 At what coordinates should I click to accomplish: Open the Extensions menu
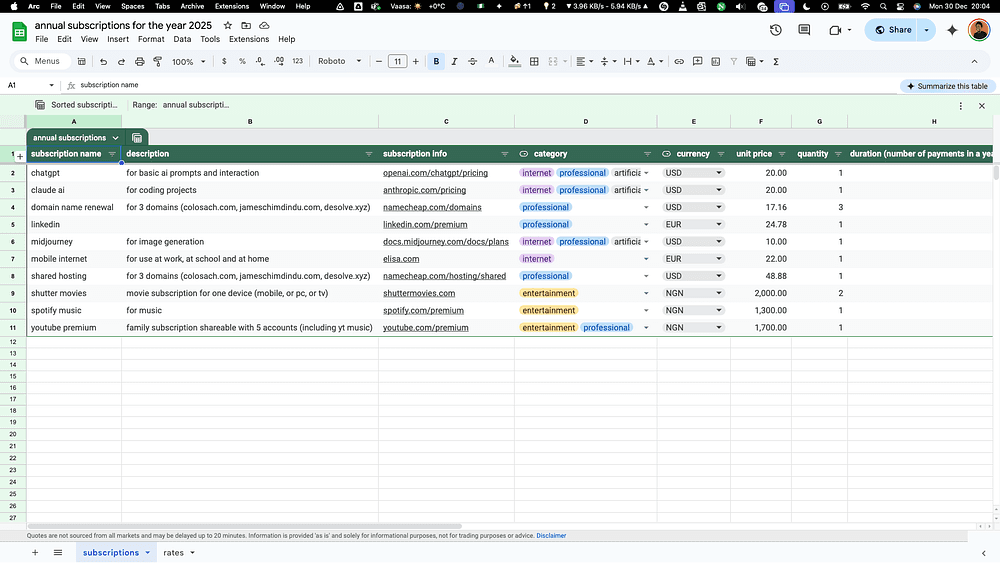click(x=249, y=39)
